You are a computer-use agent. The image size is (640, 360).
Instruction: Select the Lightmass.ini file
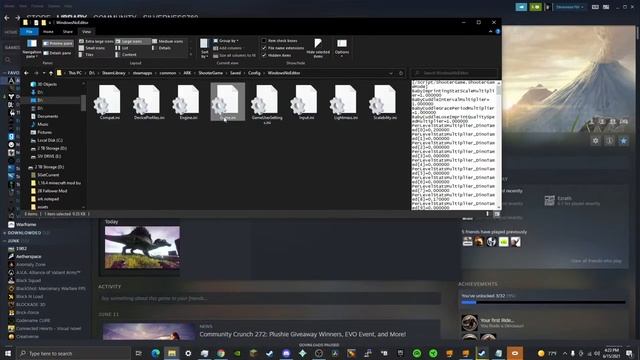[345, 102]
